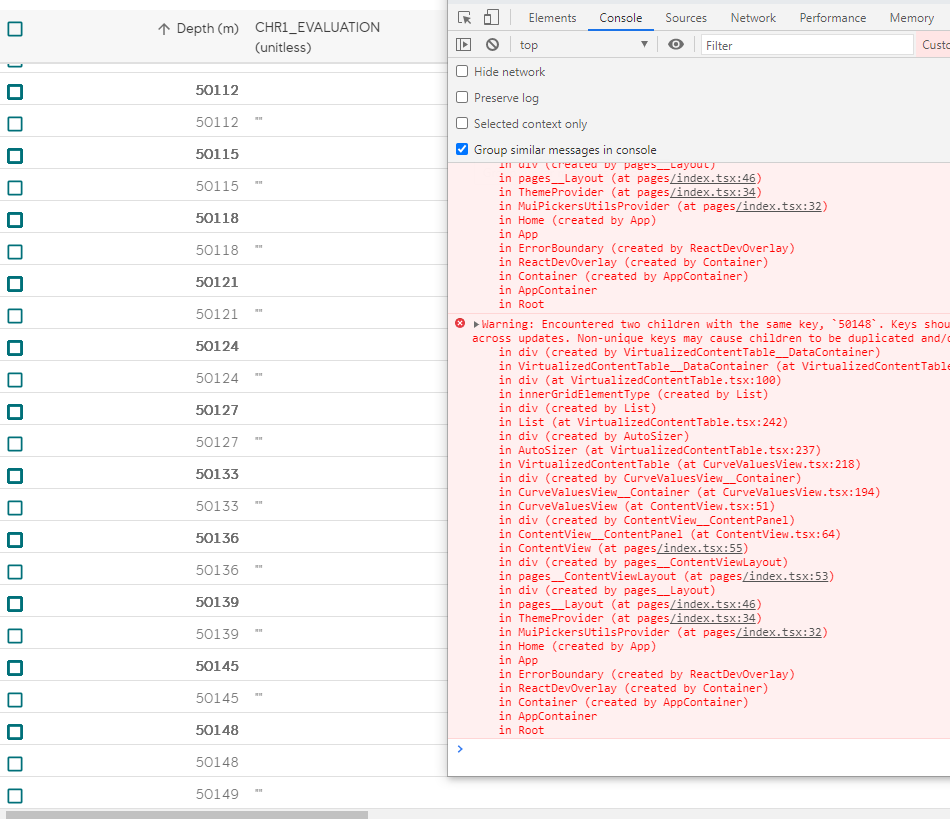Screen dimensions: 950x819
Task: Uncheck Group similar messages in console
Action: tap(462, 151)
